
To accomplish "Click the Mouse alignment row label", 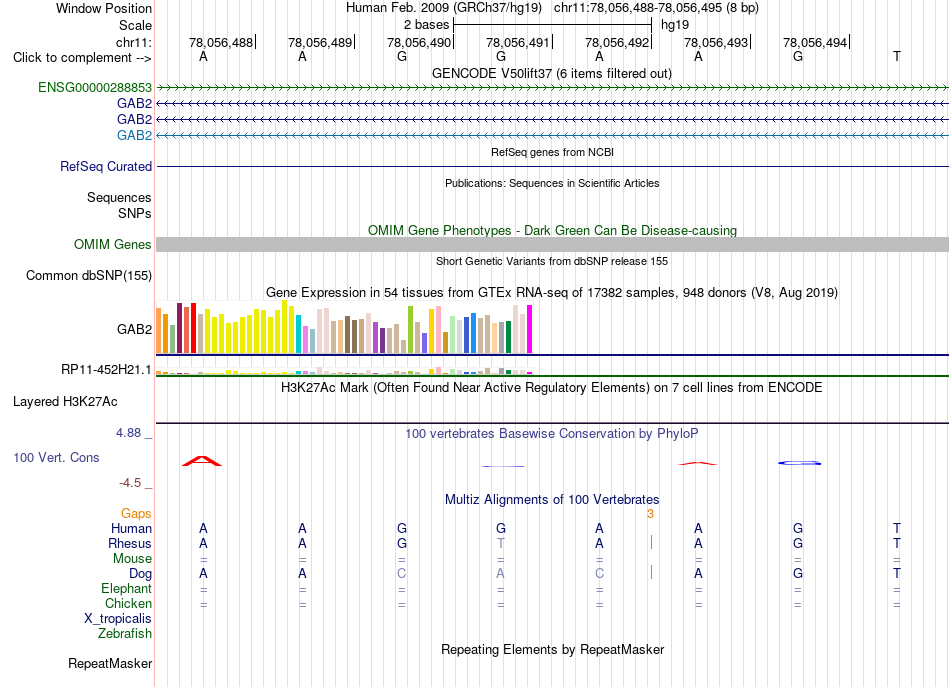I will [132, 559].
